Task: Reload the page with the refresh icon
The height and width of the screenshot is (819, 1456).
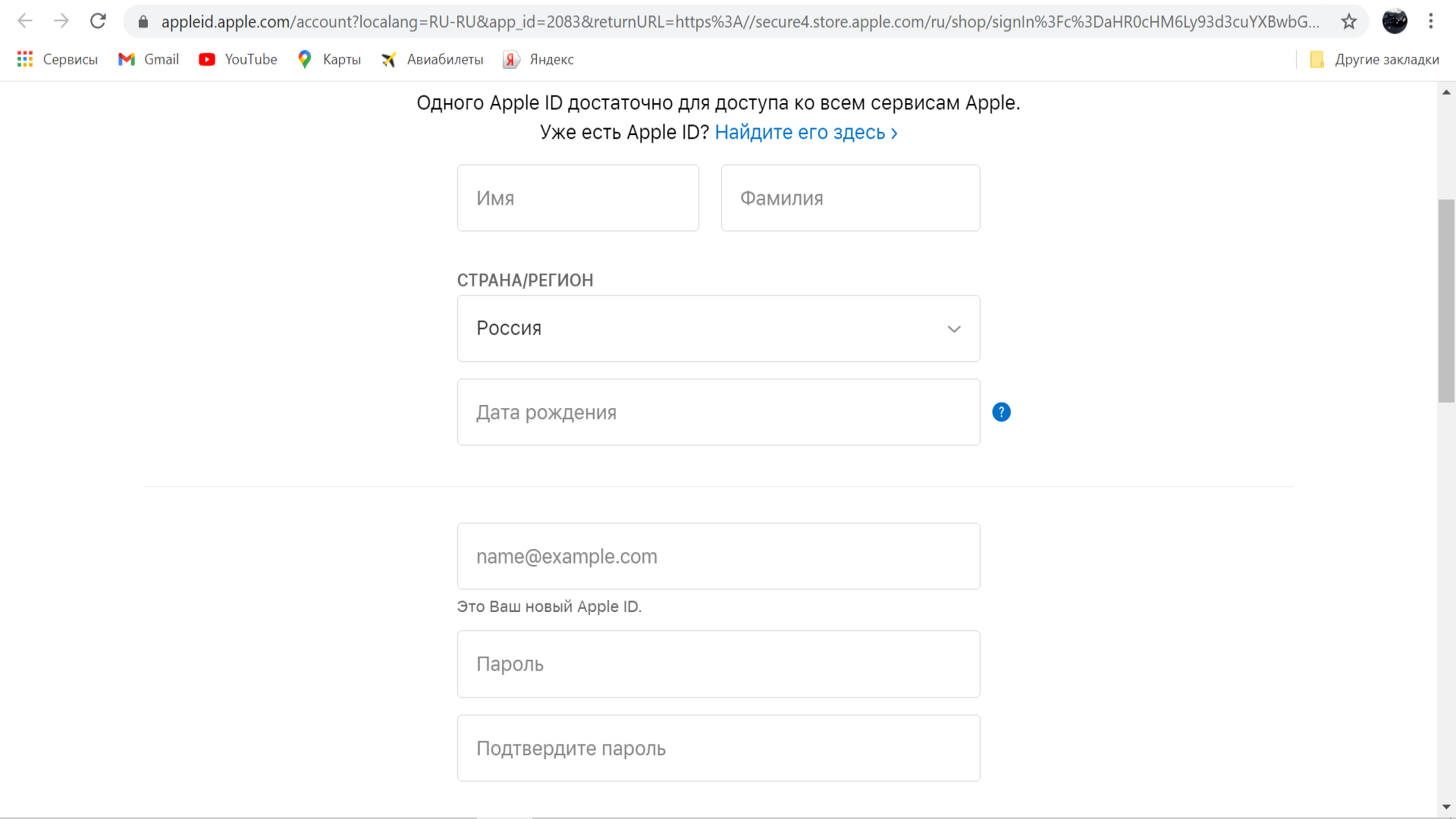Action: tap(98, 21)
